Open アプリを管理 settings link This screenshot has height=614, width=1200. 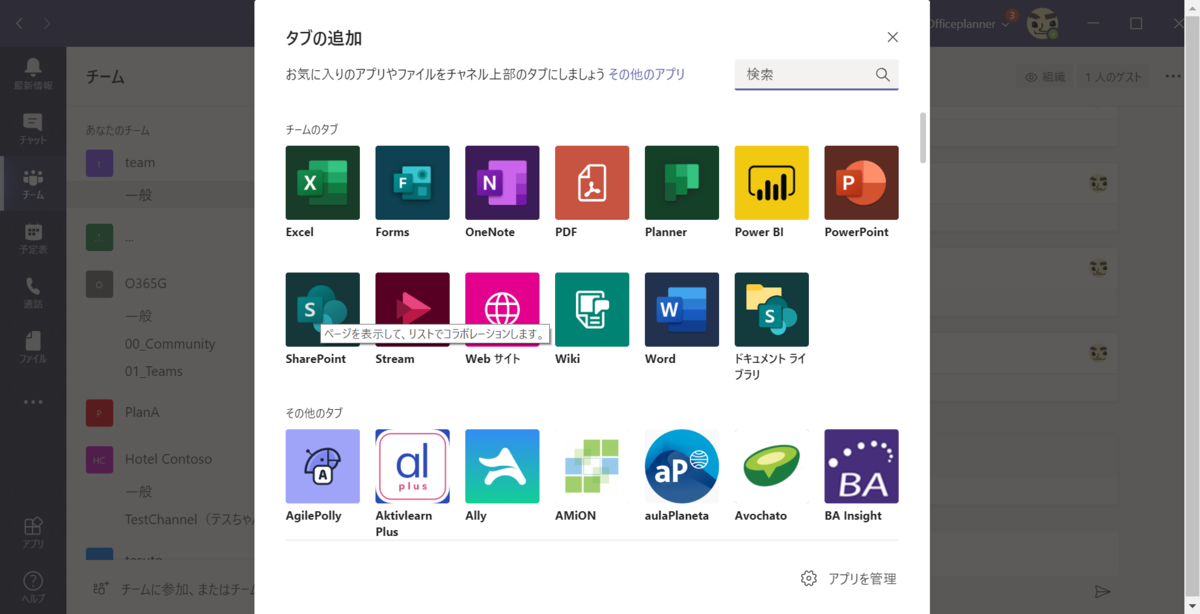(848, 578)
